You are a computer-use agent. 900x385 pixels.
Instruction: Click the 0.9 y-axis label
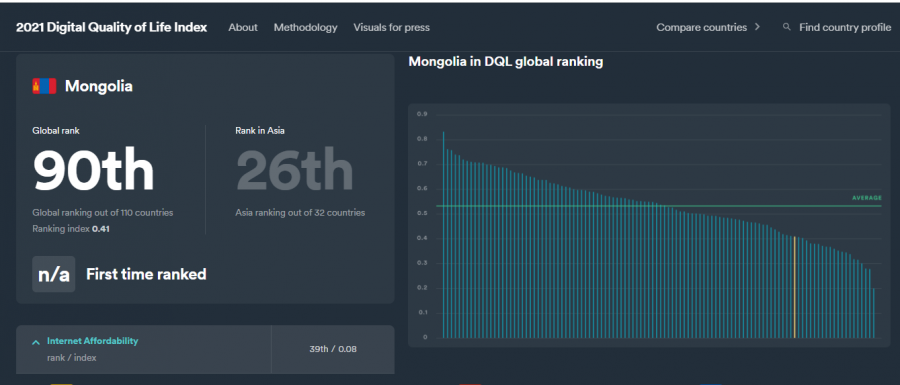422,114
